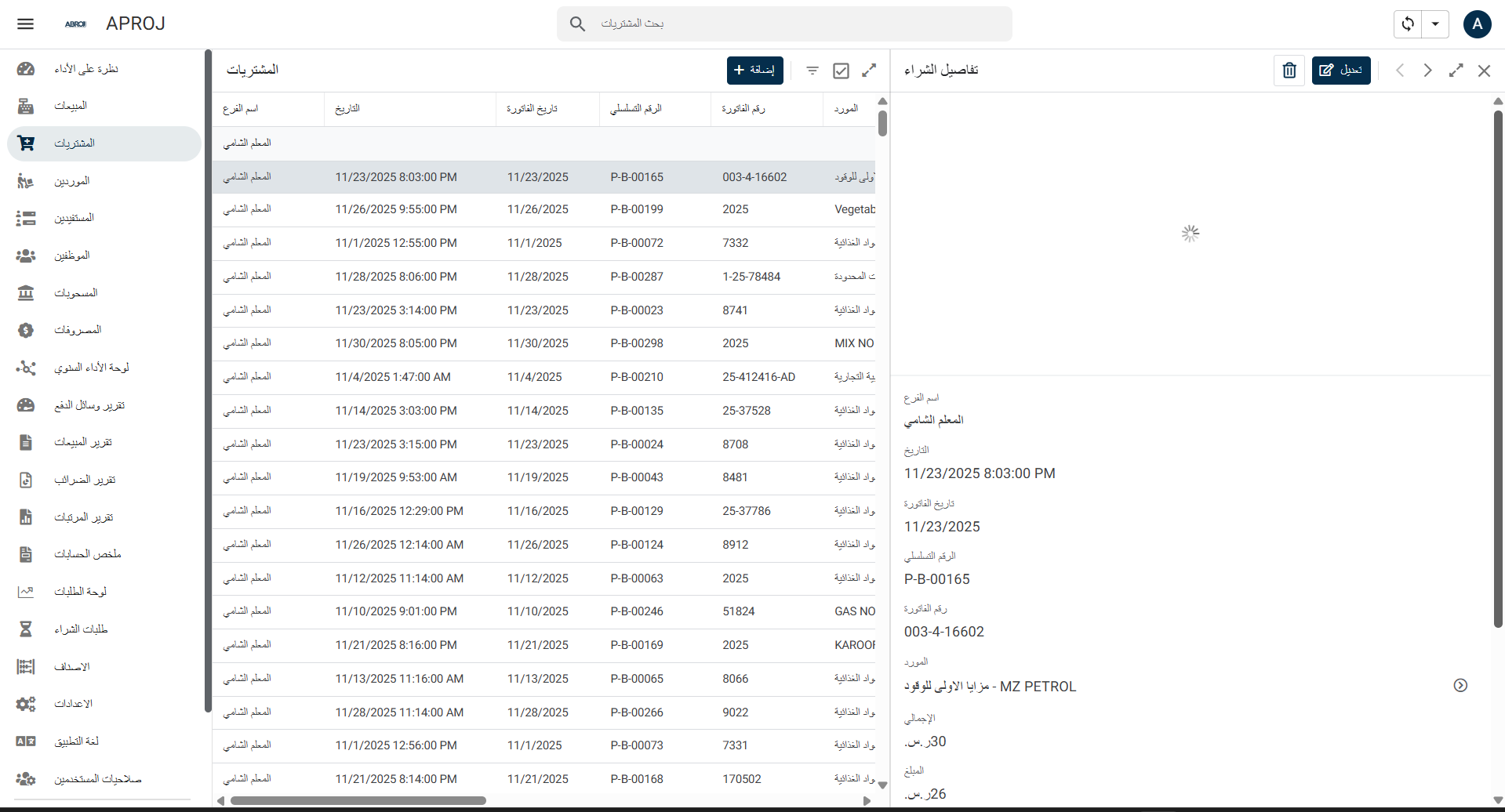Open the user avatar A menu
Viewport: 1505px width, 812px height.
click(1477, 24)
